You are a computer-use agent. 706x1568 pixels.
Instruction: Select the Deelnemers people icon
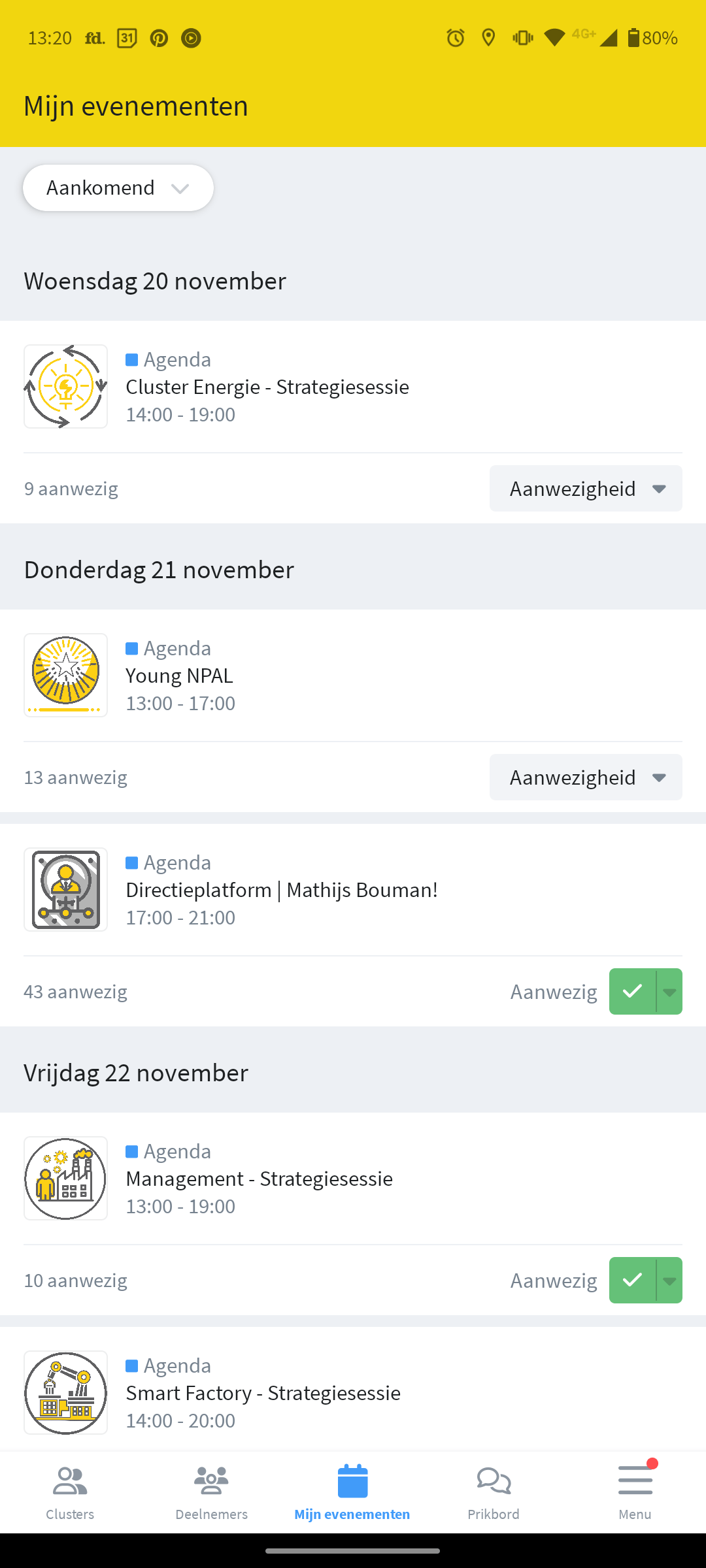(x=211, y=1482)
